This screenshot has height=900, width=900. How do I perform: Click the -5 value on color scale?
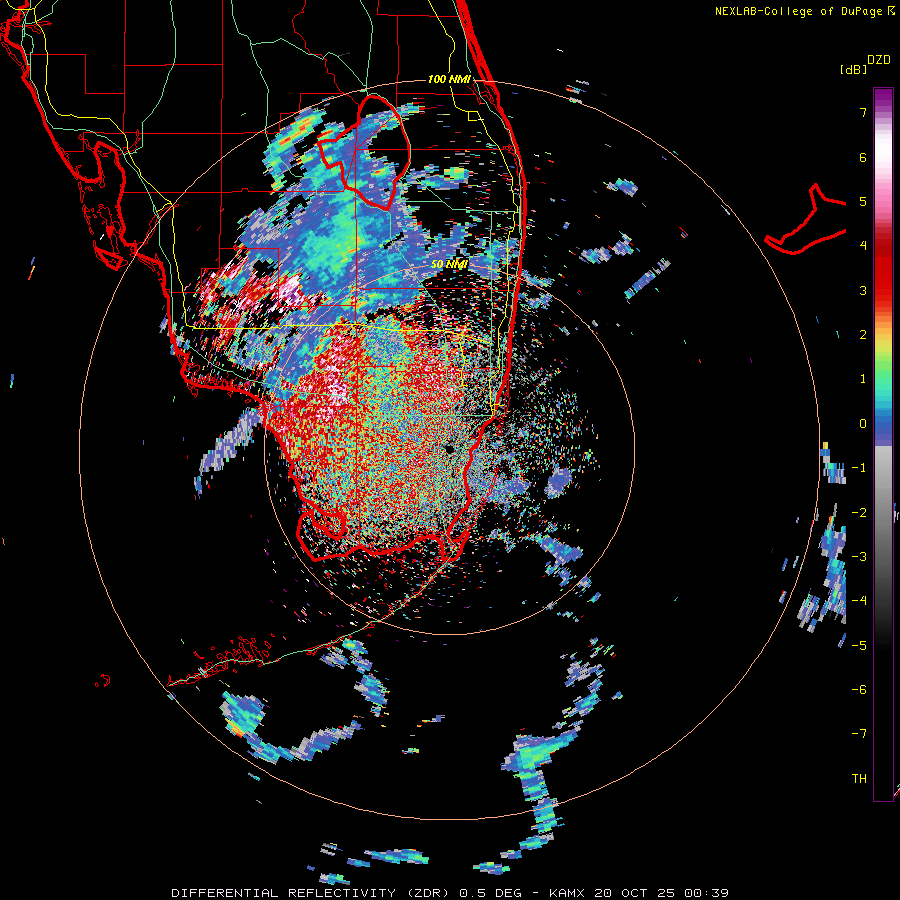click(859, 646)
